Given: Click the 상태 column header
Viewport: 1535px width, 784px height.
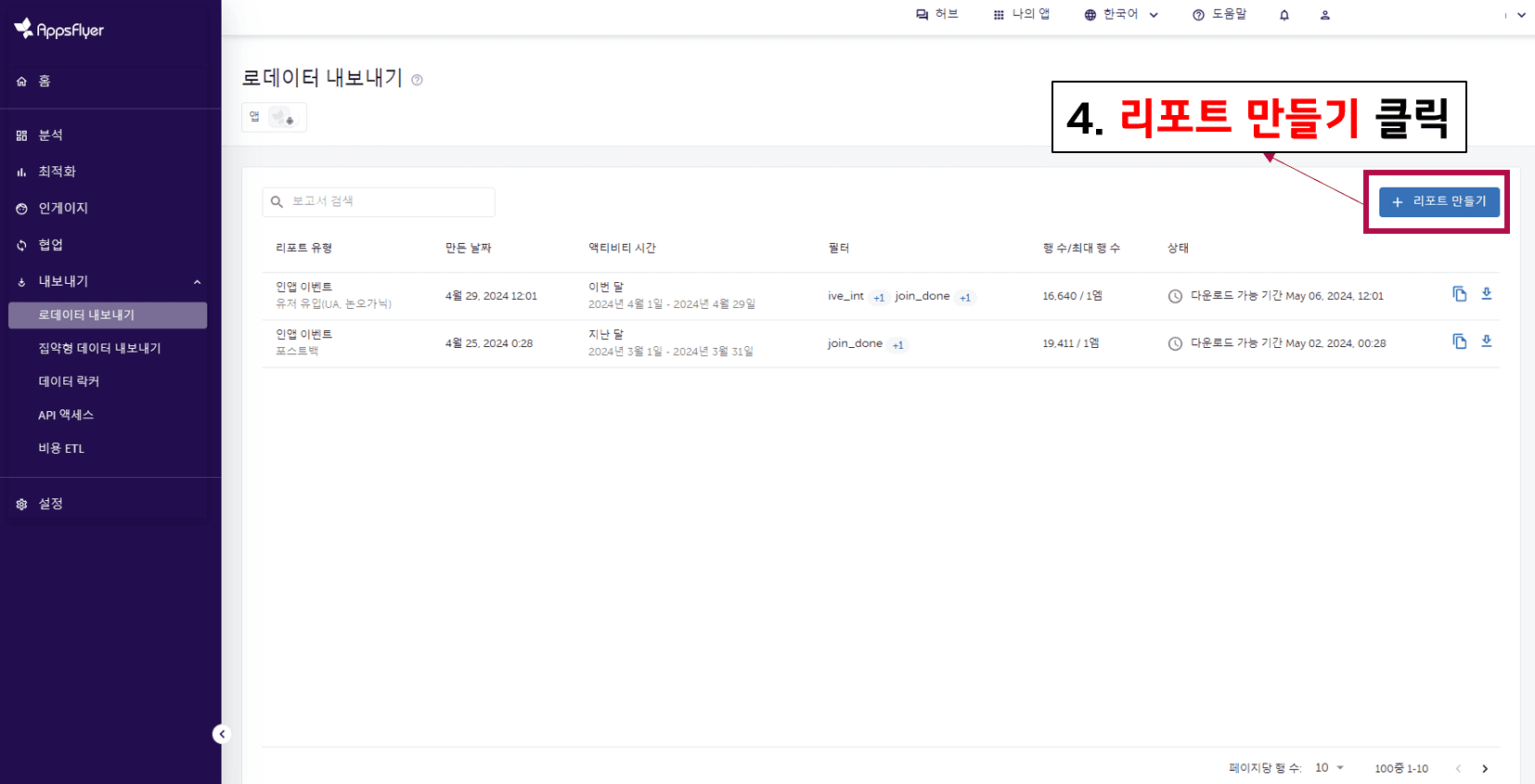Looking at the screenshot, I should (x=1179, y=248).
